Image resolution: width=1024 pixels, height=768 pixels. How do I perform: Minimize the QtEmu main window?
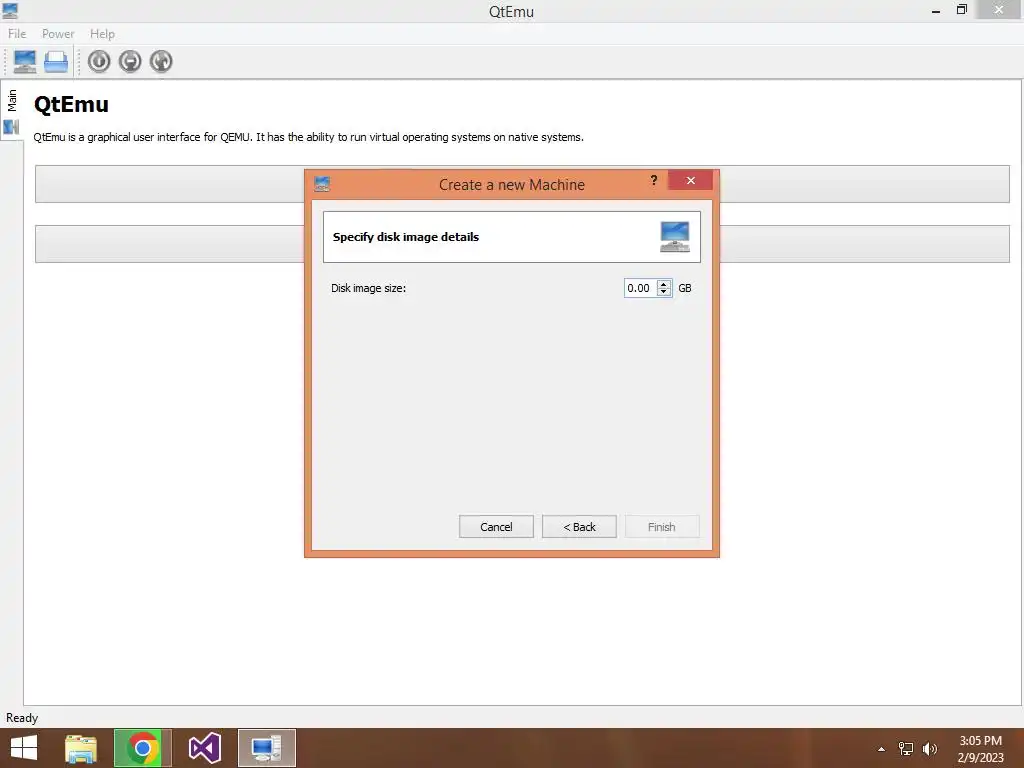tap(936, 10)
